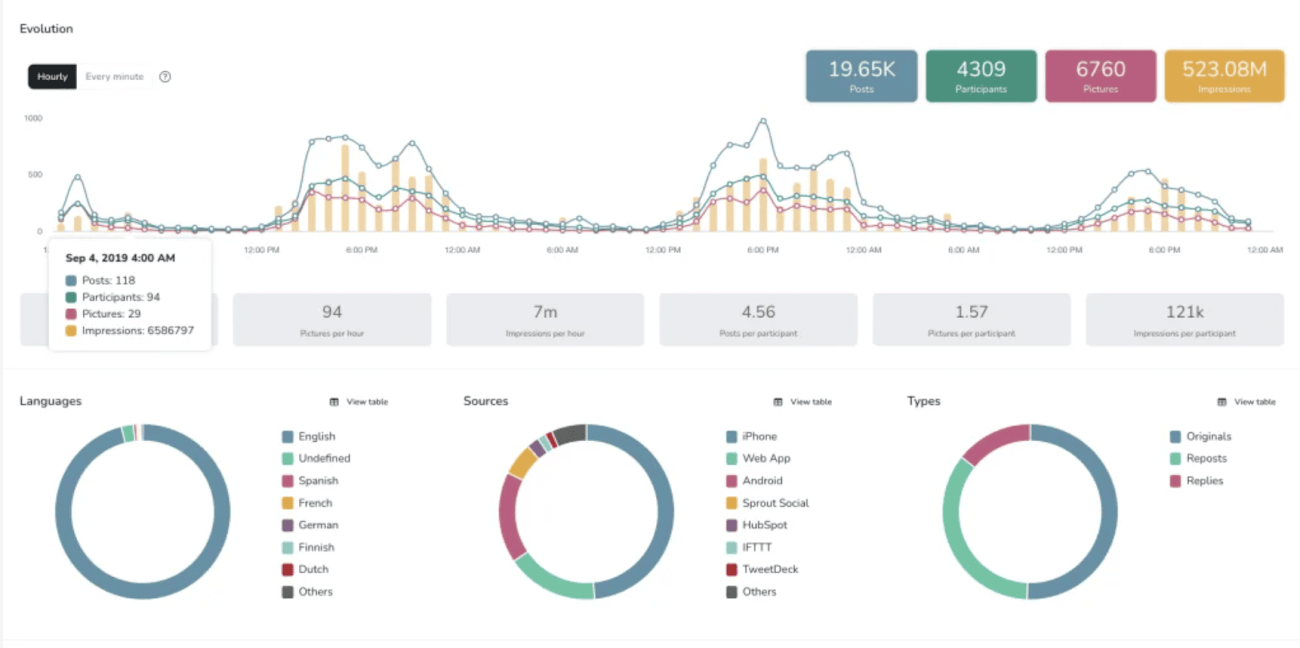Click the English legend color swatch
1300x648 pixels.
pyautogui.click(x=288, y=437)
